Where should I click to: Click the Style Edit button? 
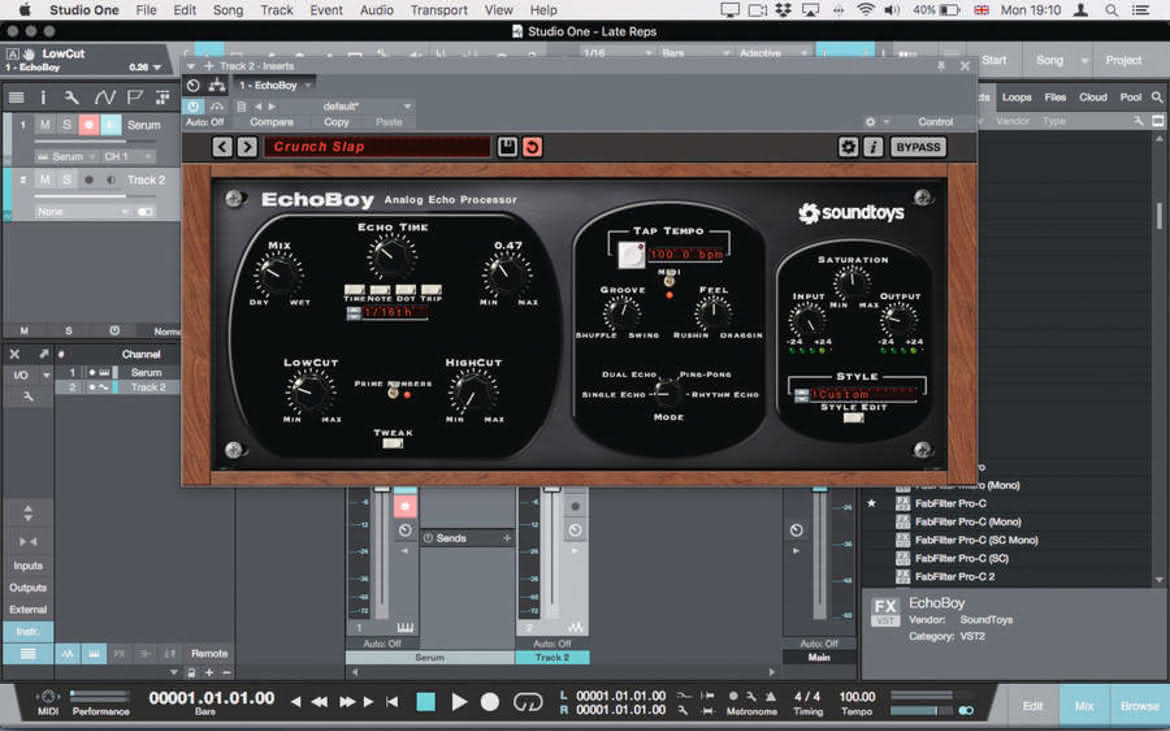pyautogui.click(x=853, y=418)
